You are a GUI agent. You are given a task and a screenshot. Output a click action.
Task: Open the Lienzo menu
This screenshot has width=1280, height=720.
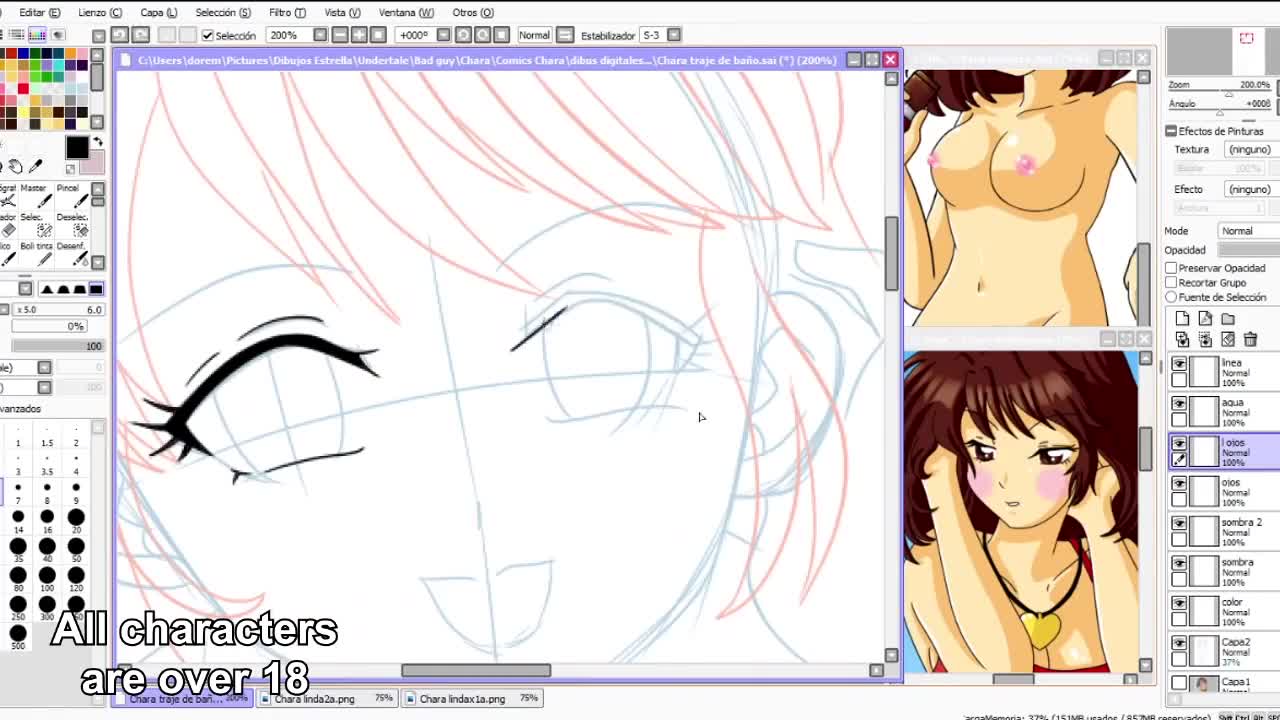point(99,12)
